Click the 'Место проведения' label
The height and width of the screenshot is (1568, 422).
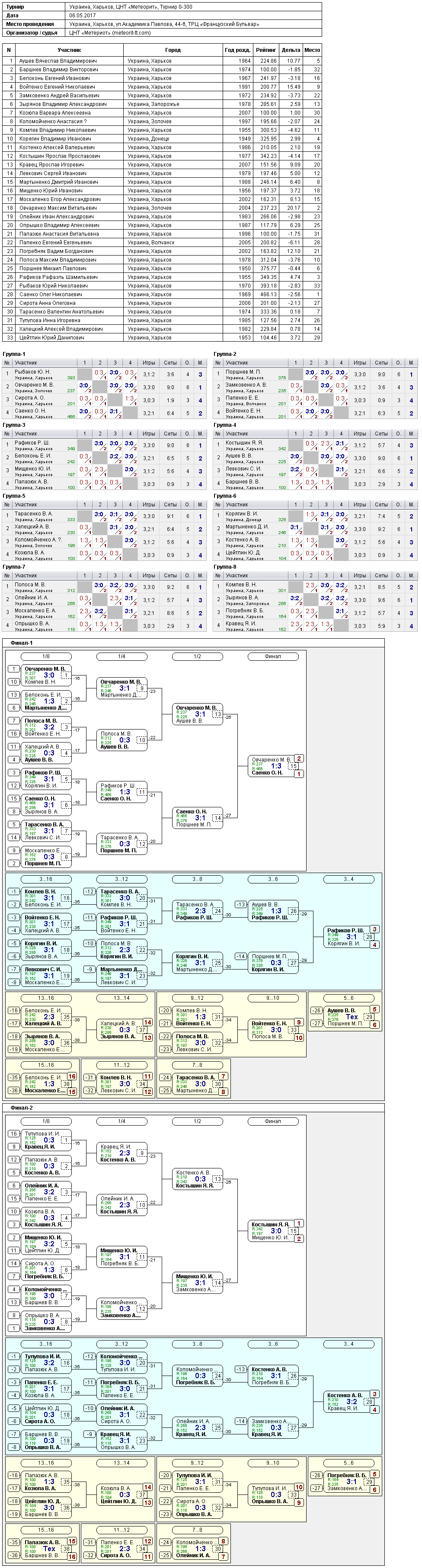pyautogui.click(x=30, y=24)
